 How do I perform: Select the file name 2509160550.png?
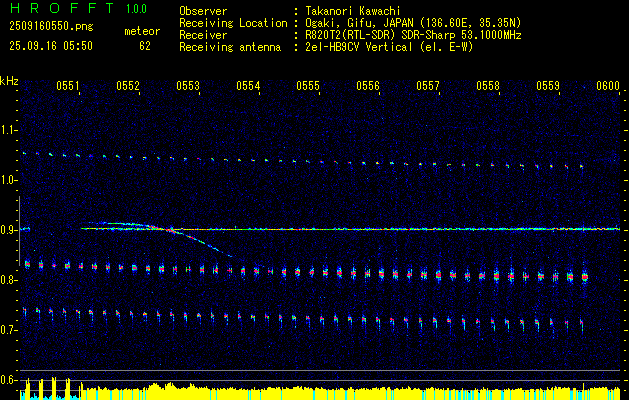pos(51,27)
